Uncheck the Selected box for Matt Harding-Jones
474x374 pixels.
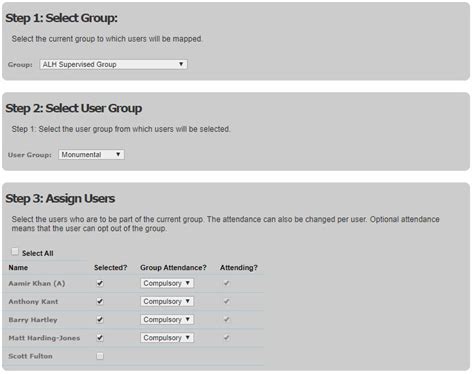(x=100, y=338)
